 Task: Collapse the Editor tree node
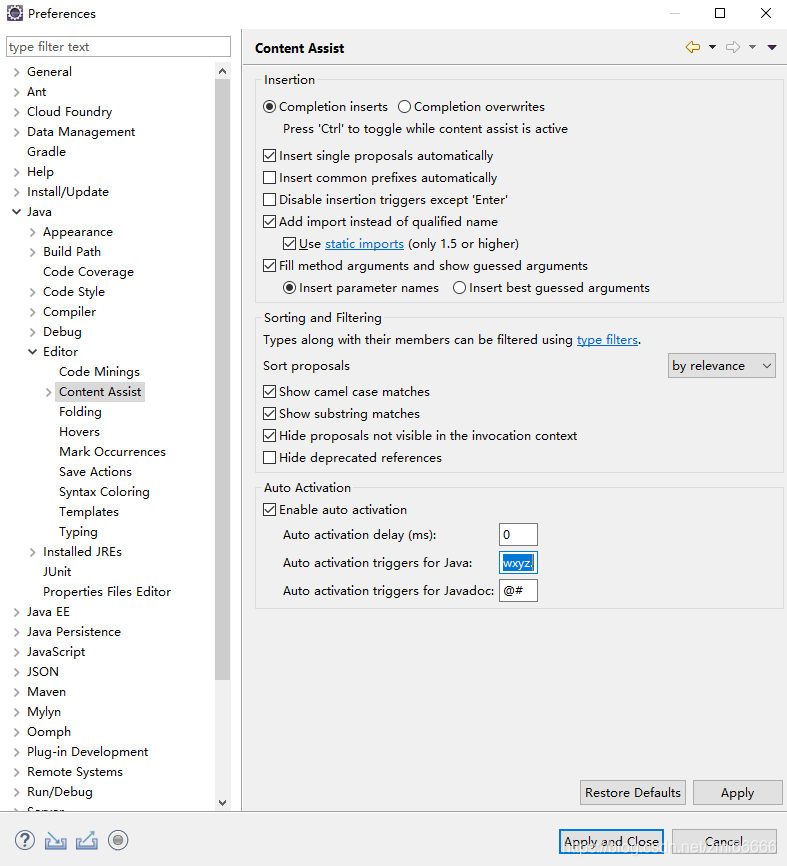tap(33, 352)
